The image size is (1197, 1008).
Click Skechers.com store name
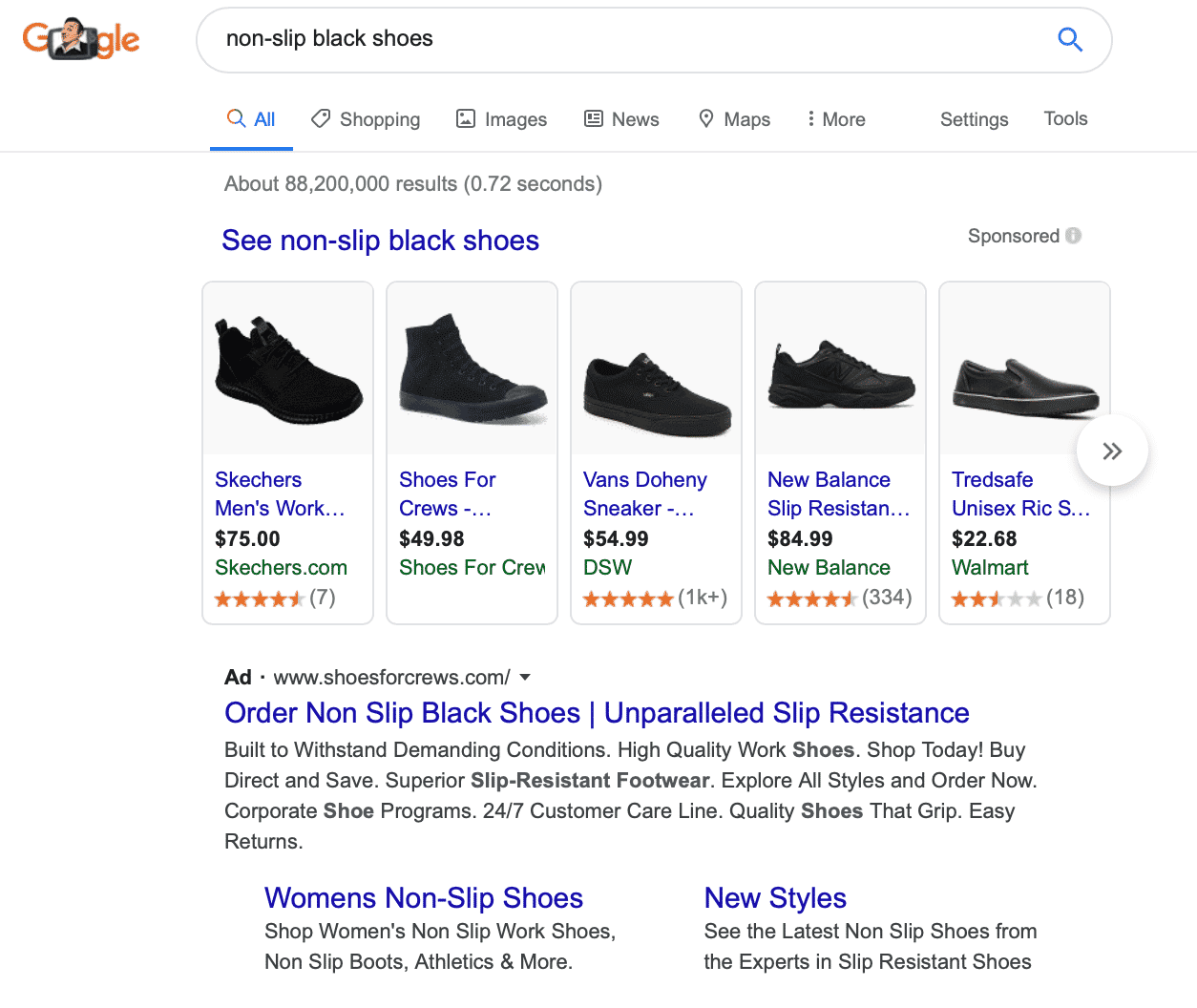pos(281,568)
